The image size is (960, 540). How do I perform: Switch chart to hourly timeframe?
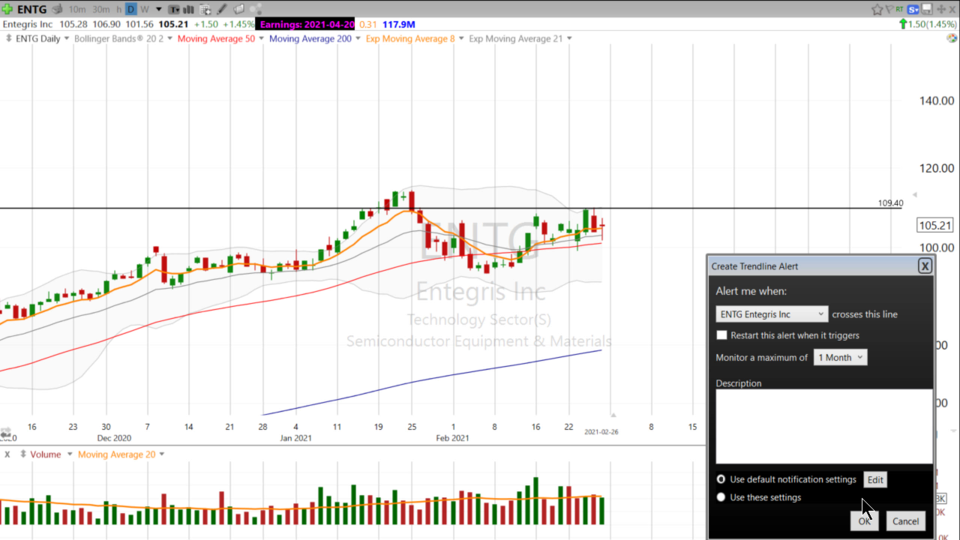coord(119,9)
